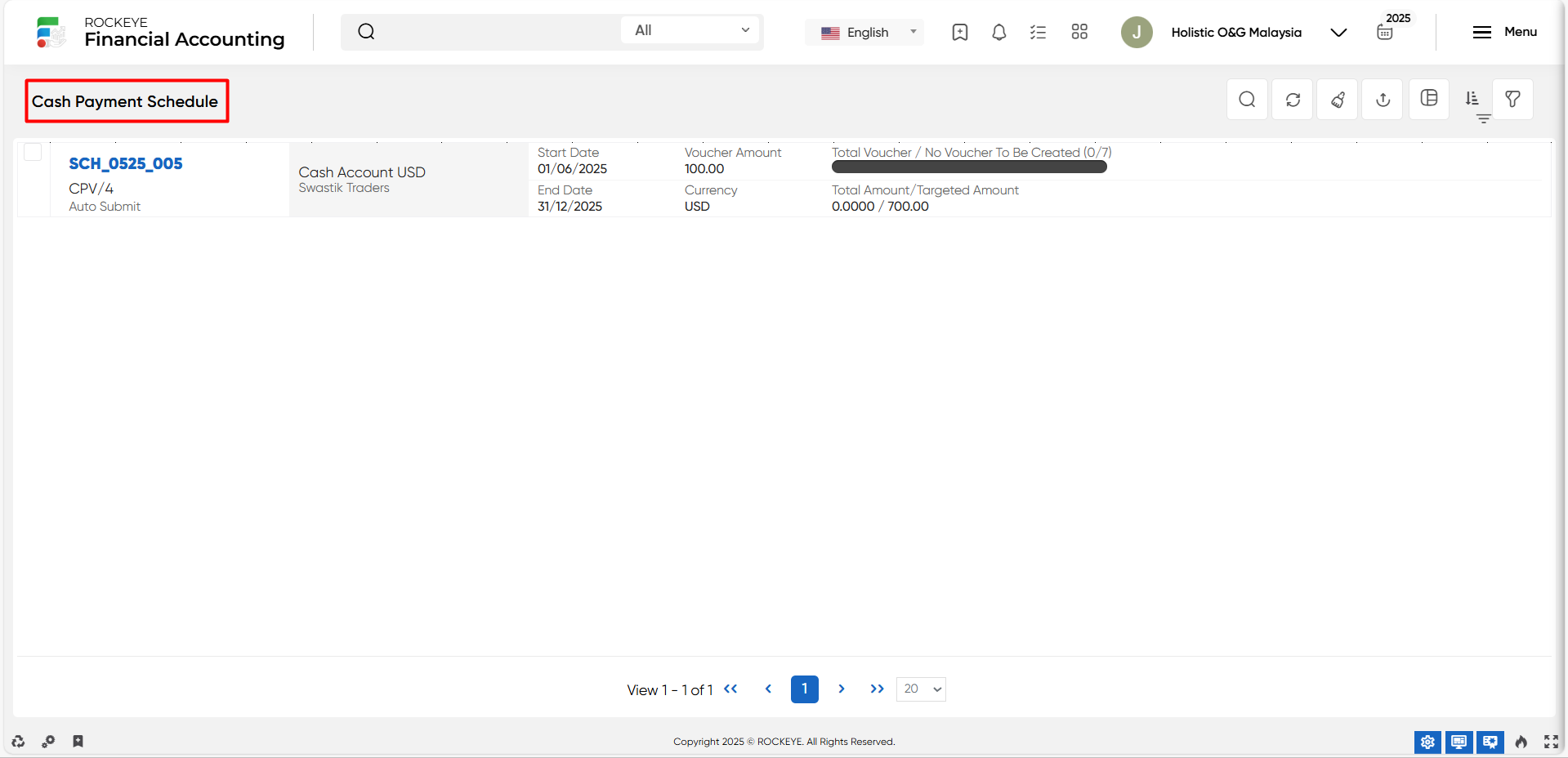1568x758 pixels.
Task: Click View 1 - 1 of 1 text
Action: (x=670, y=690)
